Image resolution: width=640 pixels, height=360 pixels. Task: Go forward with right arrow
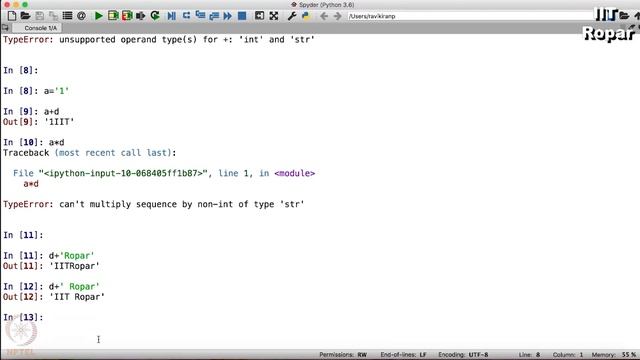[337, 16]
